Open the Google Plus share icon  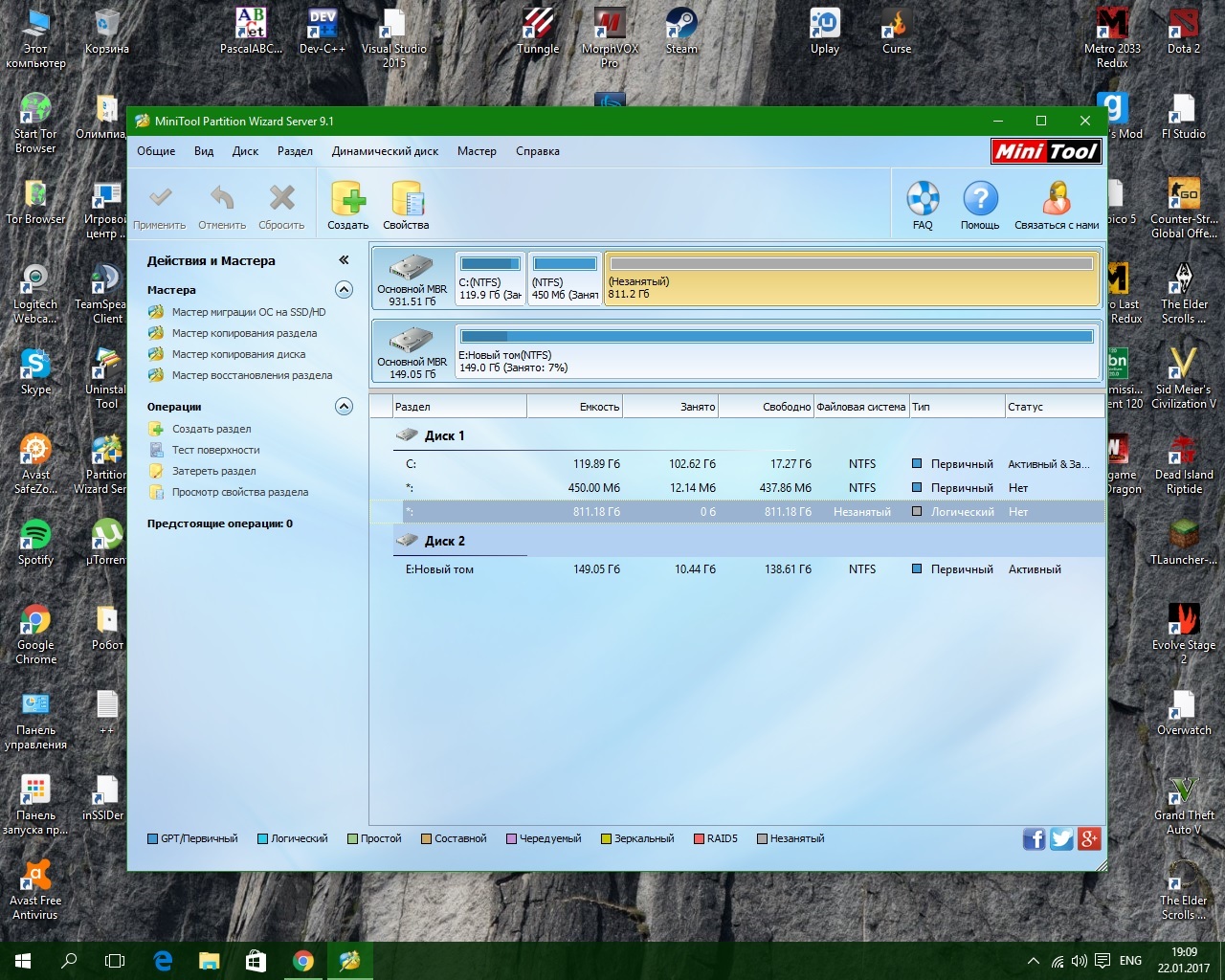click(1089, 839)
